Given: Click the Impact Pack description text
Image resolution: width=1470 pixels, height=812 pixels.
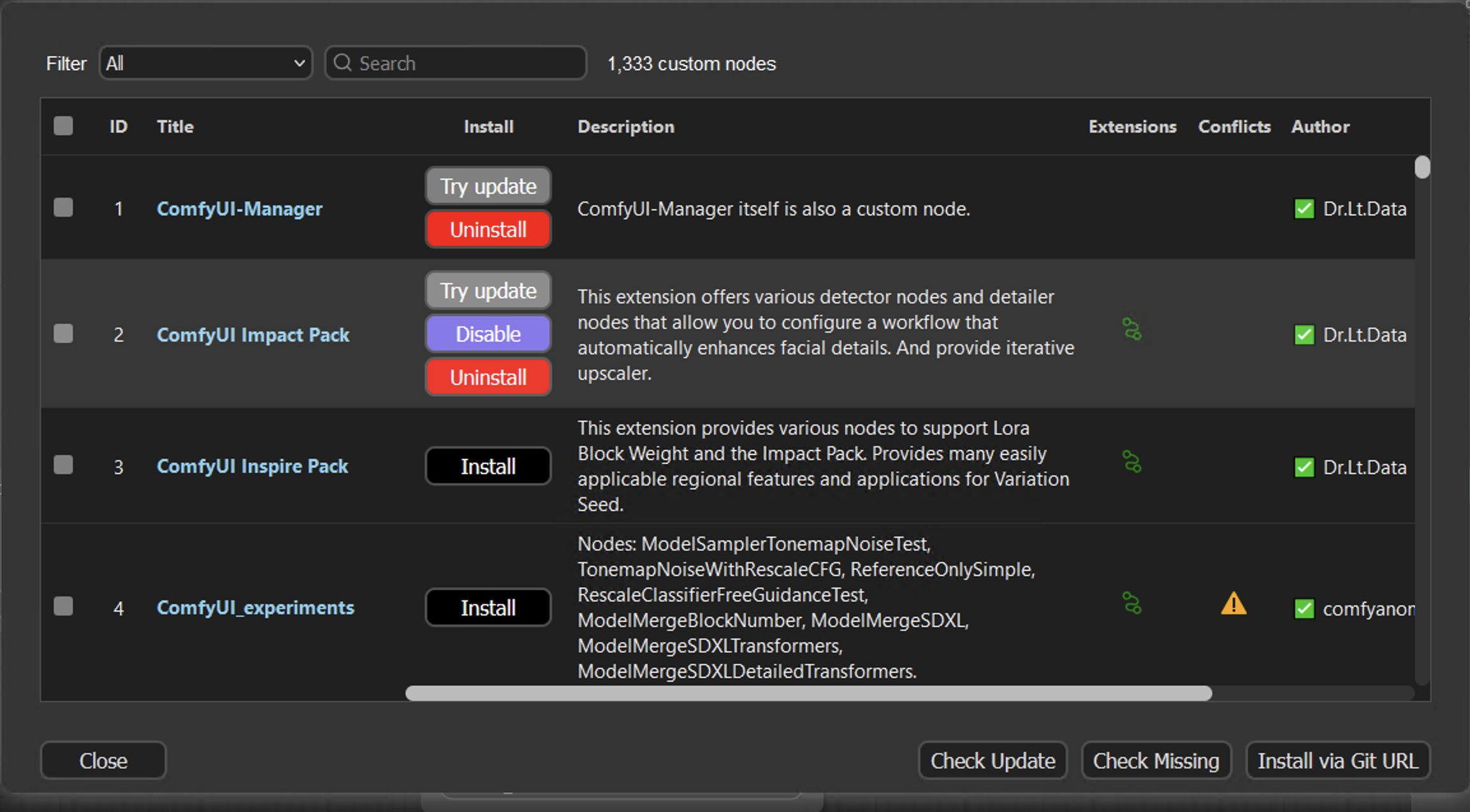Looking at the screenshot, I should (826, 335).
